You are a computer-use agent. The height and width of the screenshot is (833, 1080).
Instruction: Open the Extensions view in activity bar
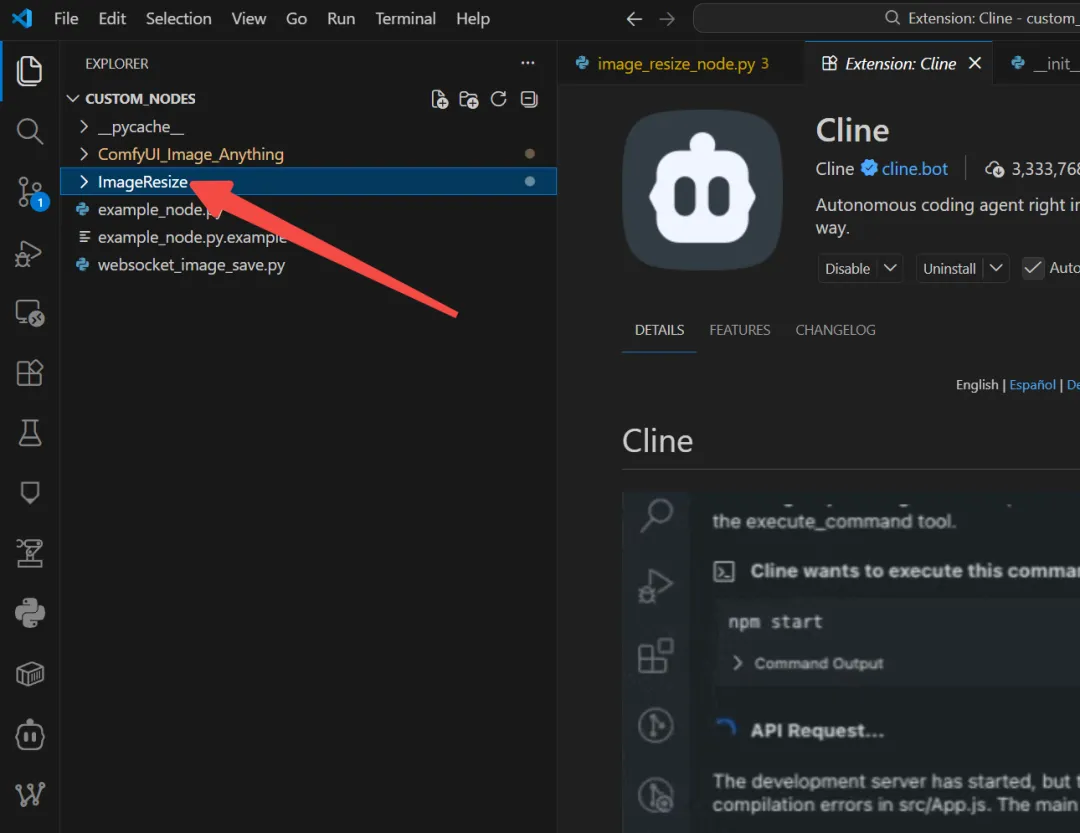point(29,373)
